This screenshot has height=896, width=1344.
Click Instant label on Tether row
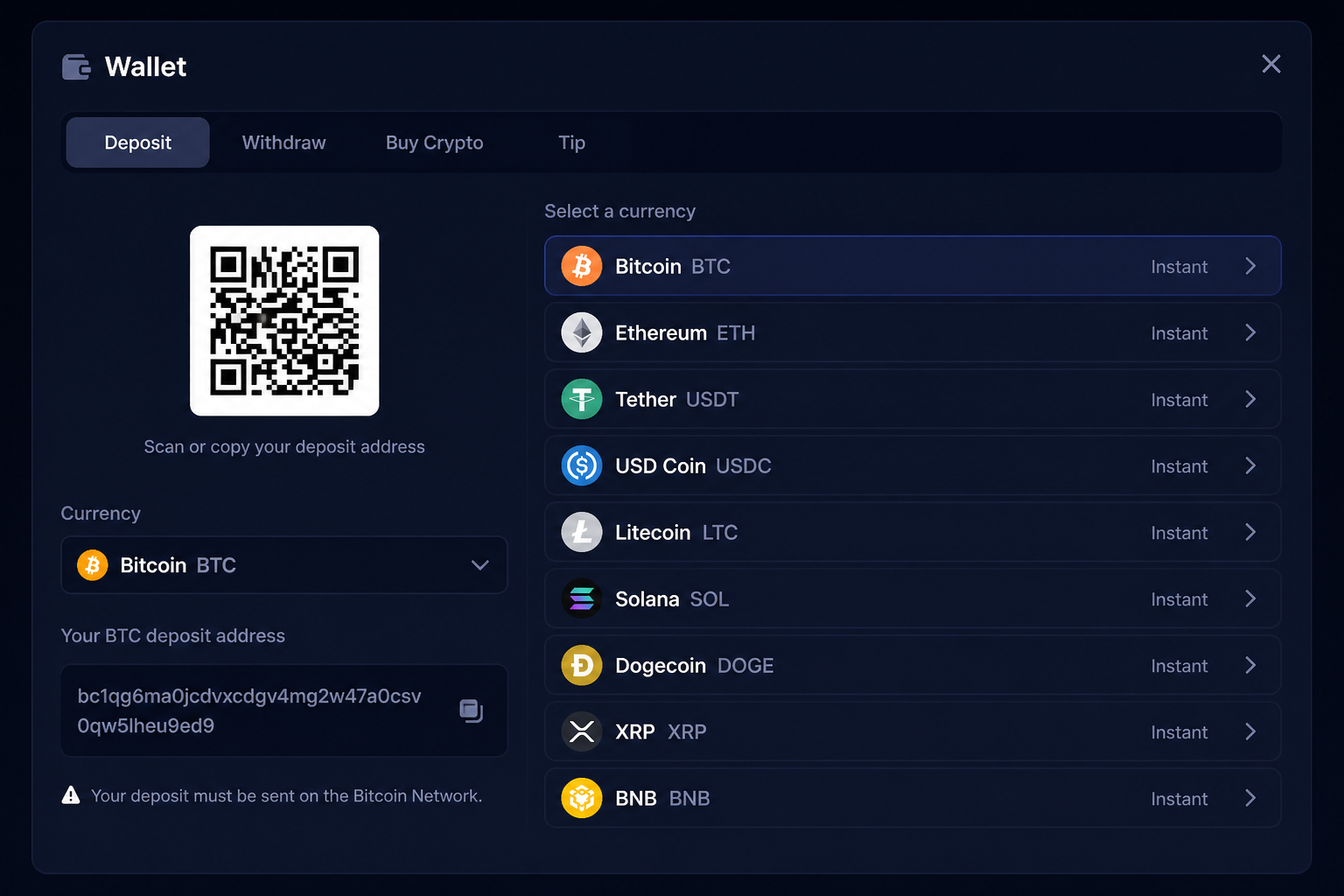[x=1179, y=400]
